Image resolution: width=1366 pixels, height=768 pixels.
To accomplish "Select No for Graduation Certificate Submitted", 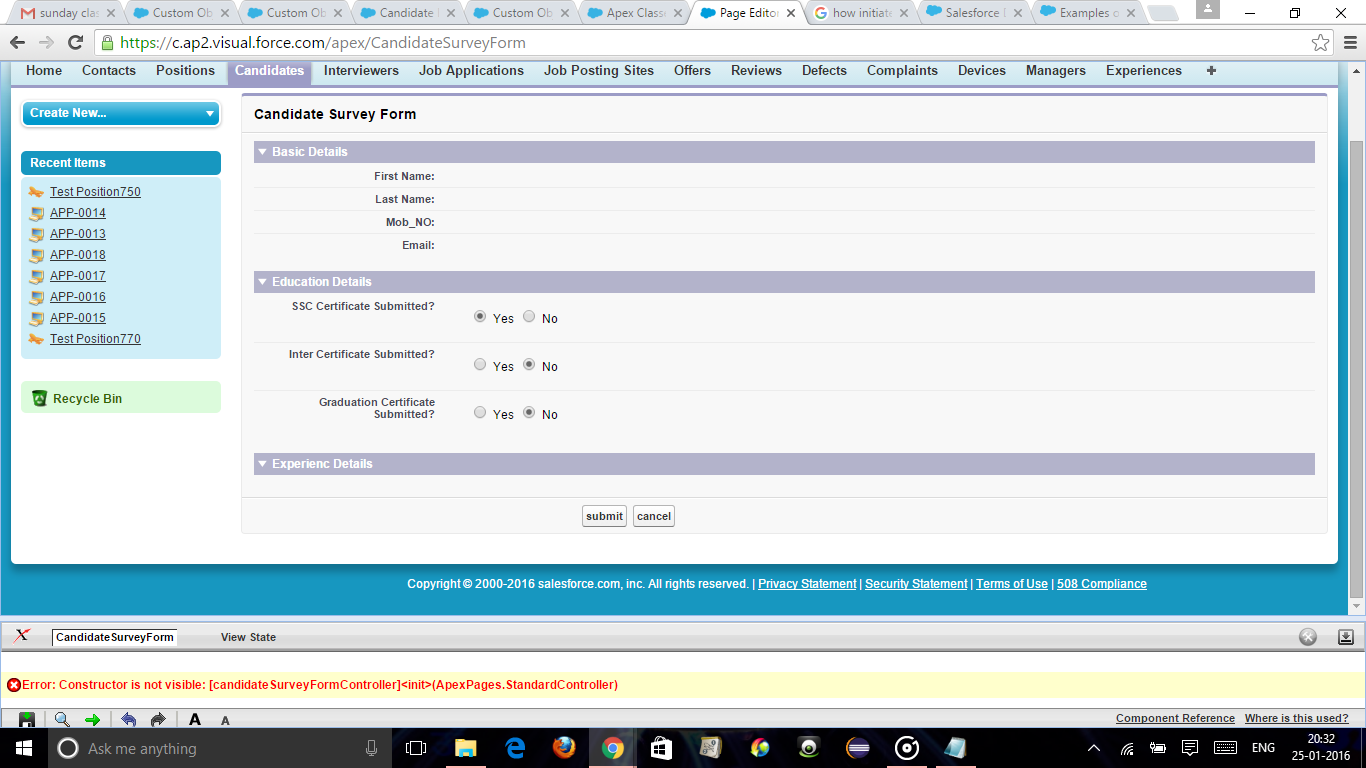I will pyautogui.click(x=529, y=412).
